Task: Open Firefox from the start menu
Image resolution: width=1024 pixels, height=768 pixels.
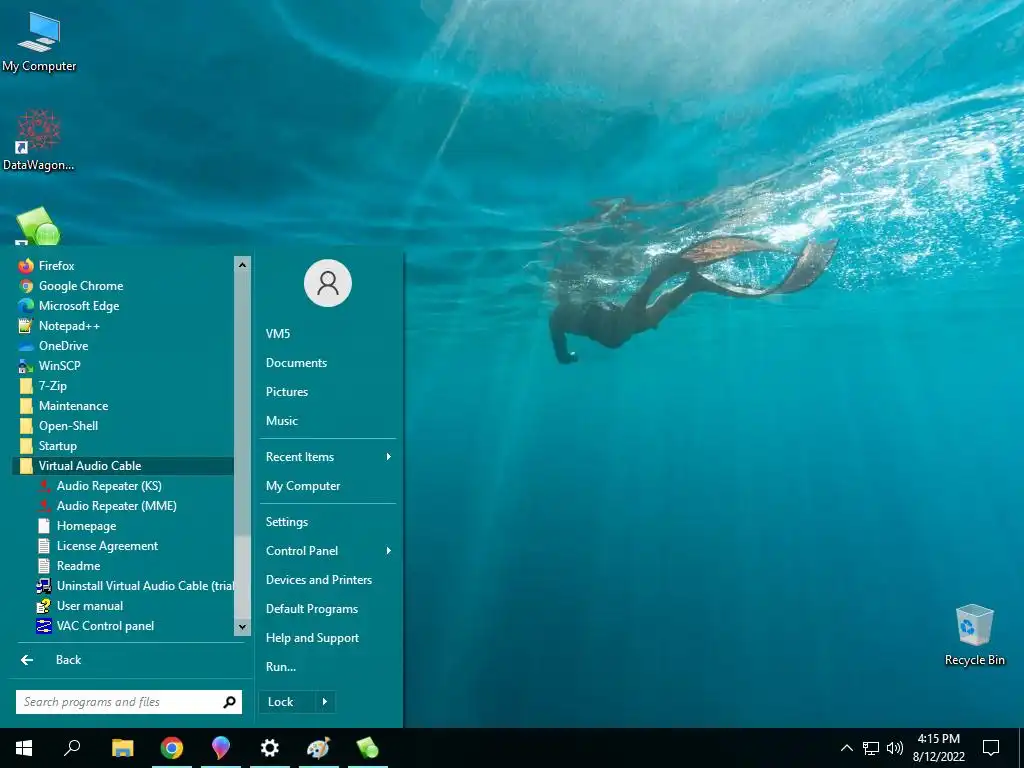Action: pyautogui.click(x=123, y=266)
